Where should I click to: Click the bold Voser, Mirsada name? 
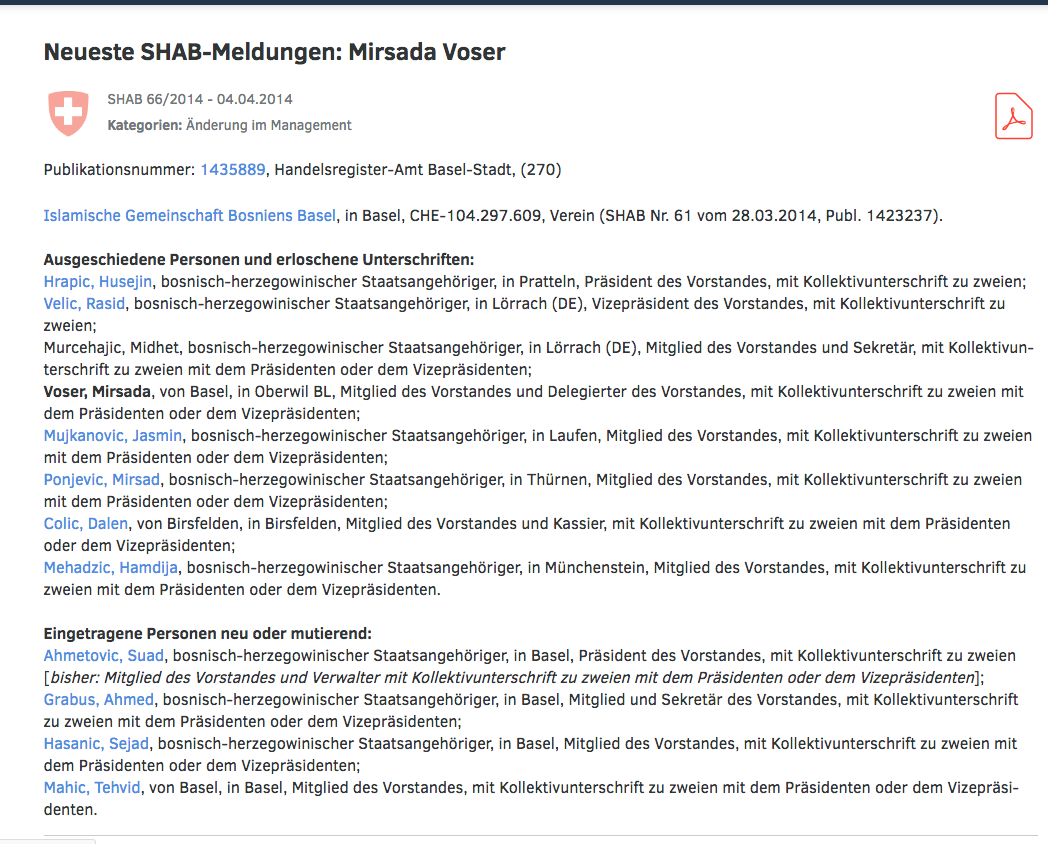[97, 391]
